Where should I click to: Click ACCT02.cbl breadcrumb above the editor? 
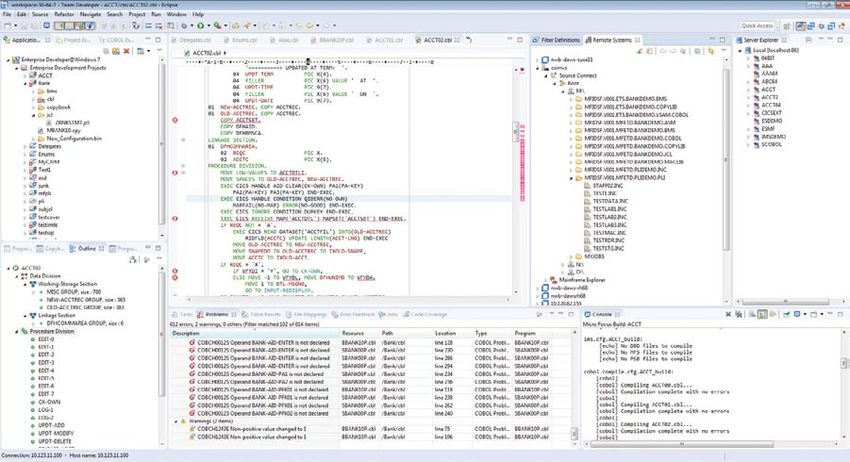tap(207, 53)
